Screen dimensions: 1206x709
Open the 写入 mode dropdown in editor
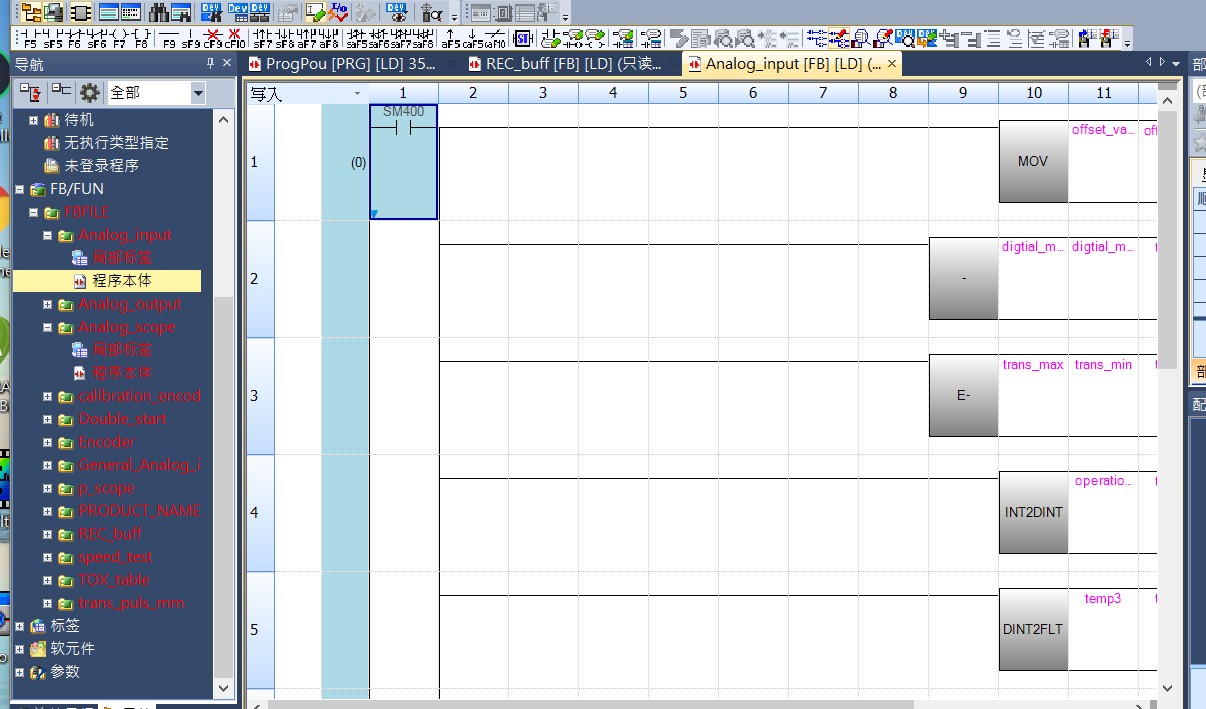point(357,93)
